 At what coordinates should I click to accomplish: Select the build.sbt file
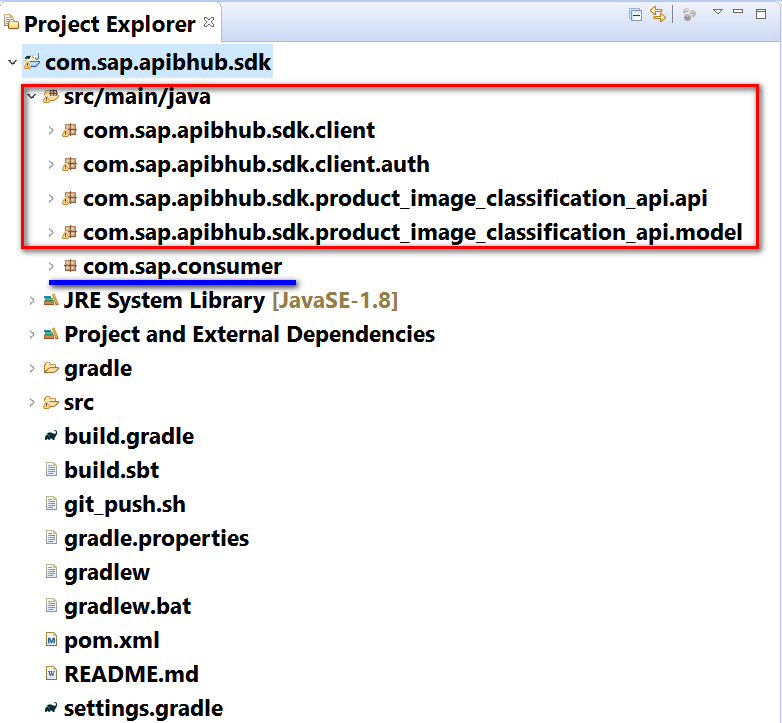pos(112,470)
